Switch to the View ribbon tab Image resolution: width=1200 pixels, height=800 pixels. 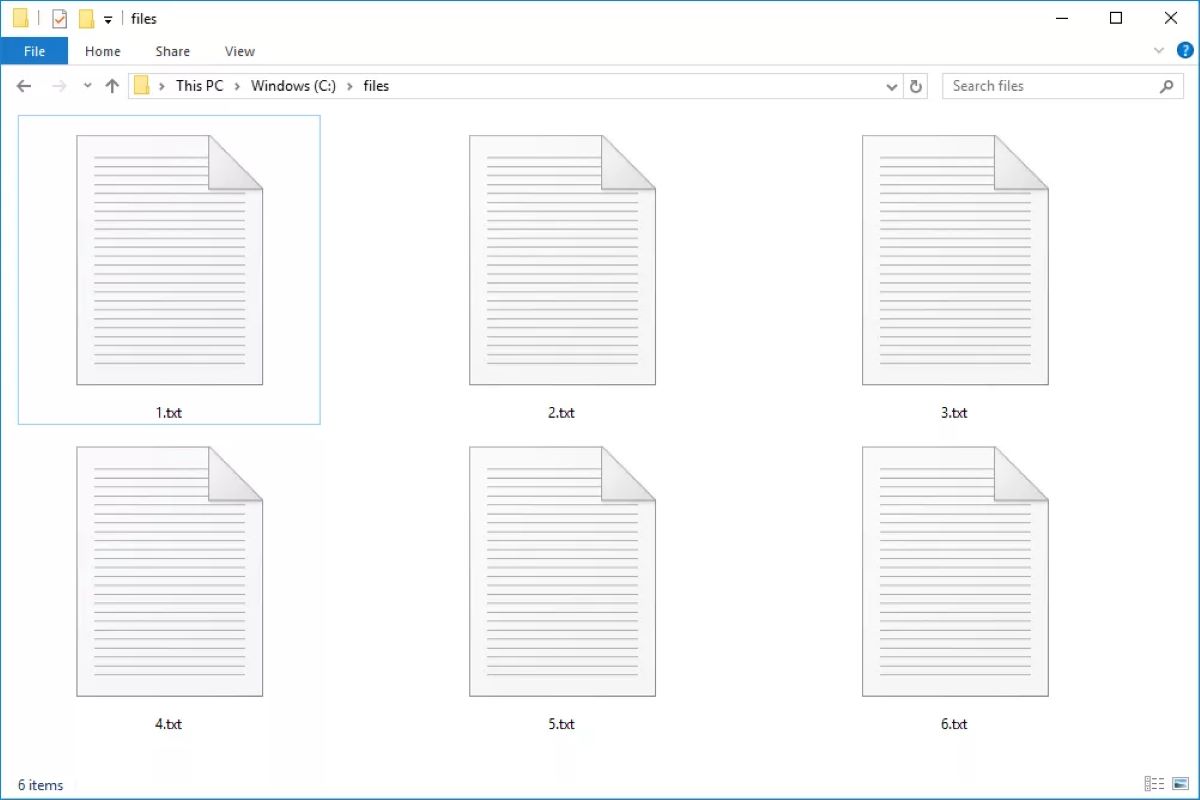coord(240,51)
